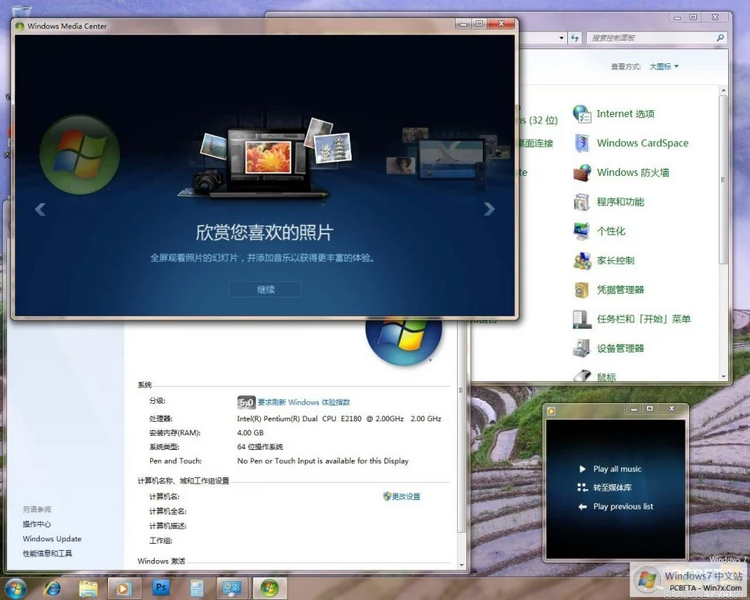Open Internet 选项 in Control Panel
This screenshot has height=600, width=750.
click(614, 114)
